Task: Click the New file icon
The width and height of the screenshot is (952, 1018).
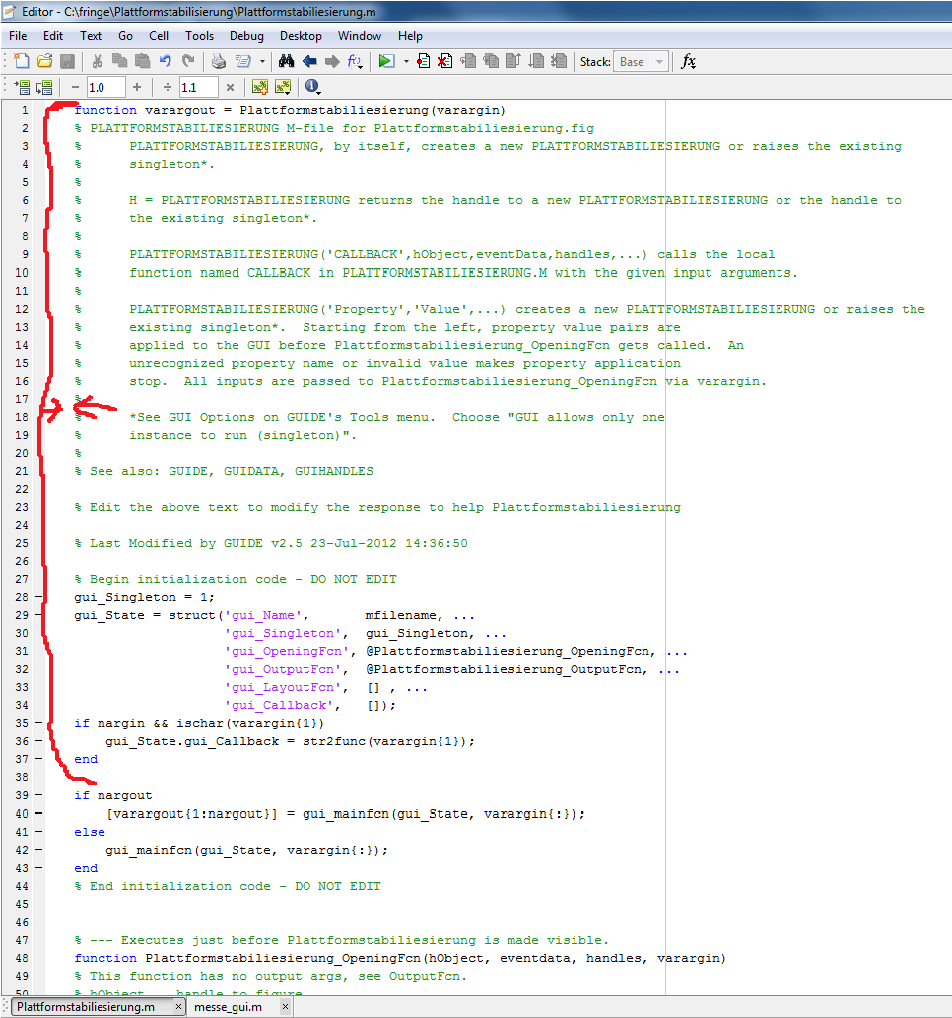Action: pyautogui.click(x=21, y=62)
